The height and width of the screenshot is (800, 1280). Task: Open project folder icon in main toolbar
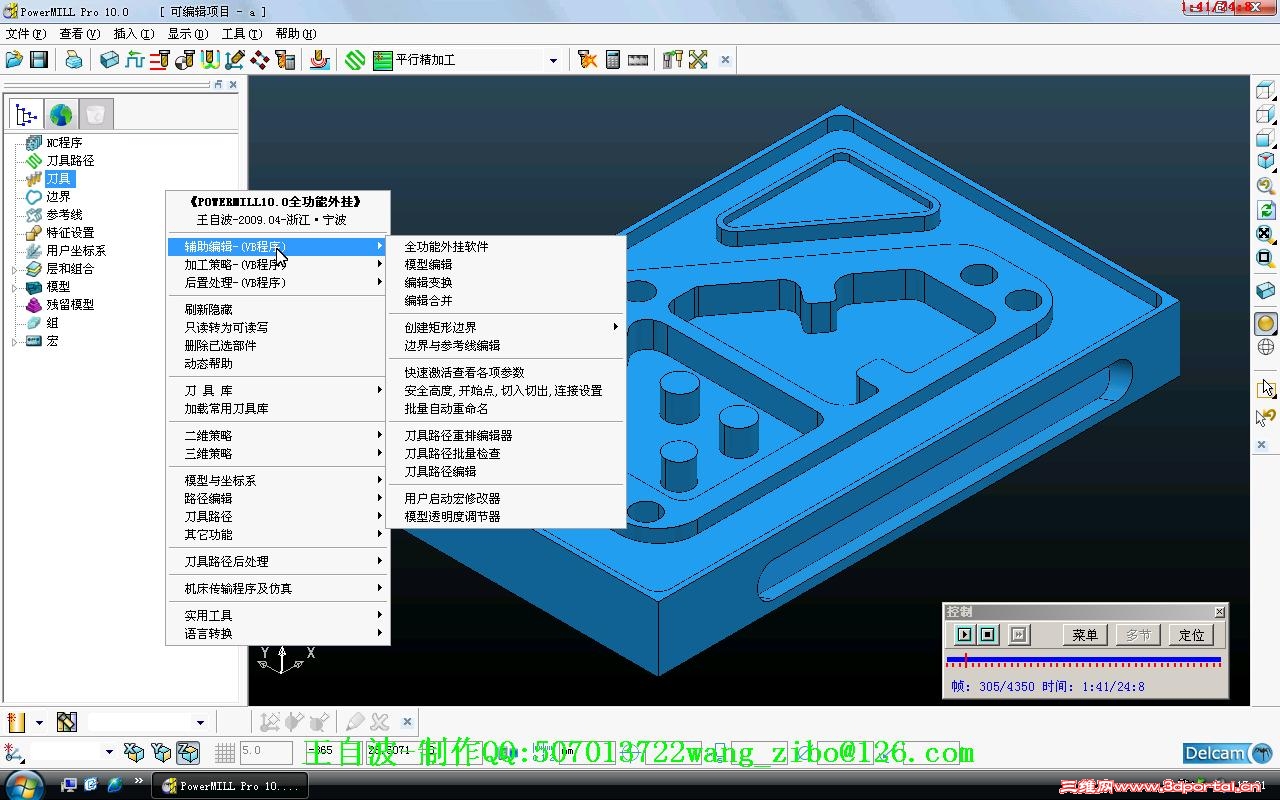(x=14, y=60)
